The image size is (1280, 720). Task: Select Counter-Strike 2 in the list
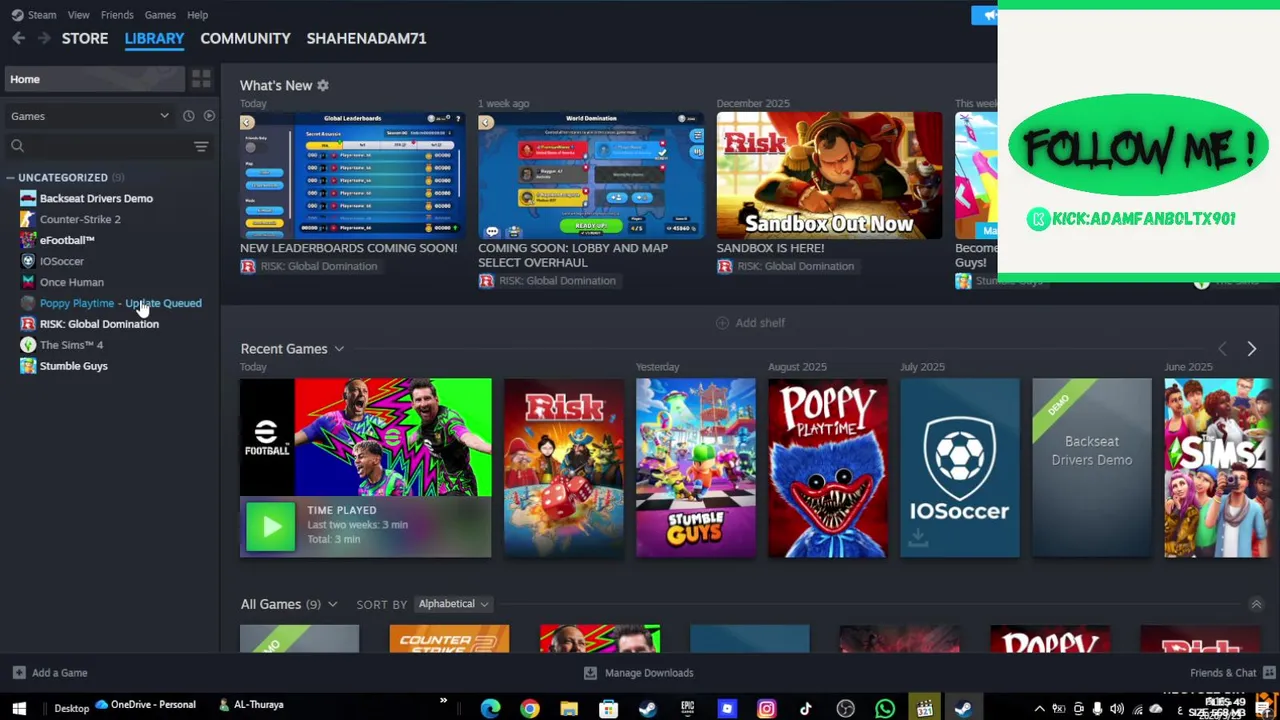(80, 219)
